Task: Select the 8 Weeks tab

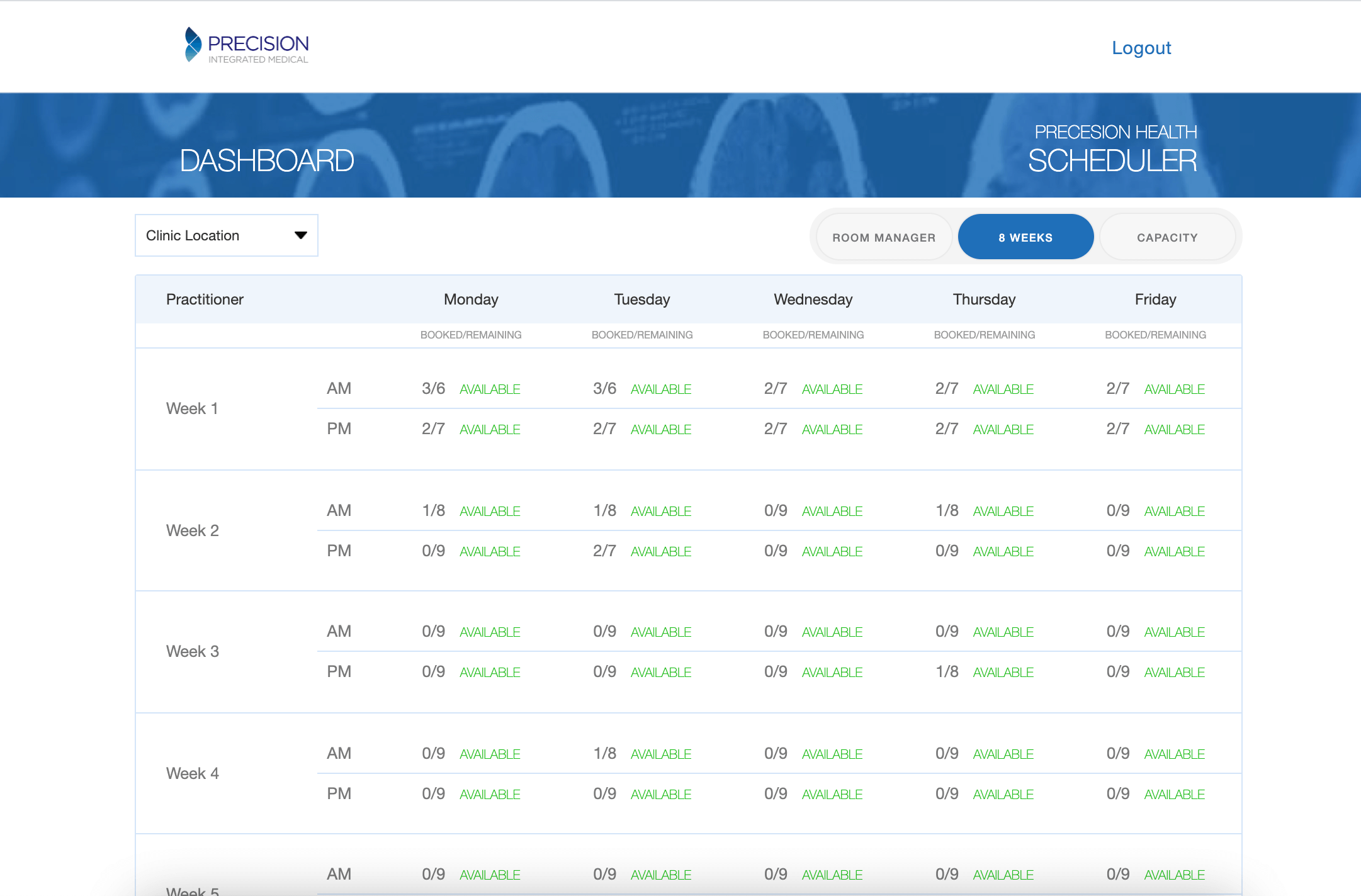Action: click(x=1025, y=237)
